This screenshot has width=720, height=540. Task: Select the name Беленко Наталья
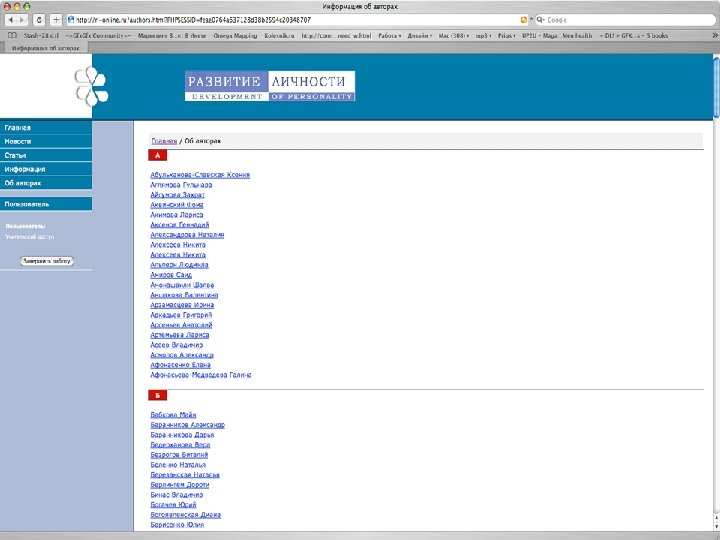point(178,465)
